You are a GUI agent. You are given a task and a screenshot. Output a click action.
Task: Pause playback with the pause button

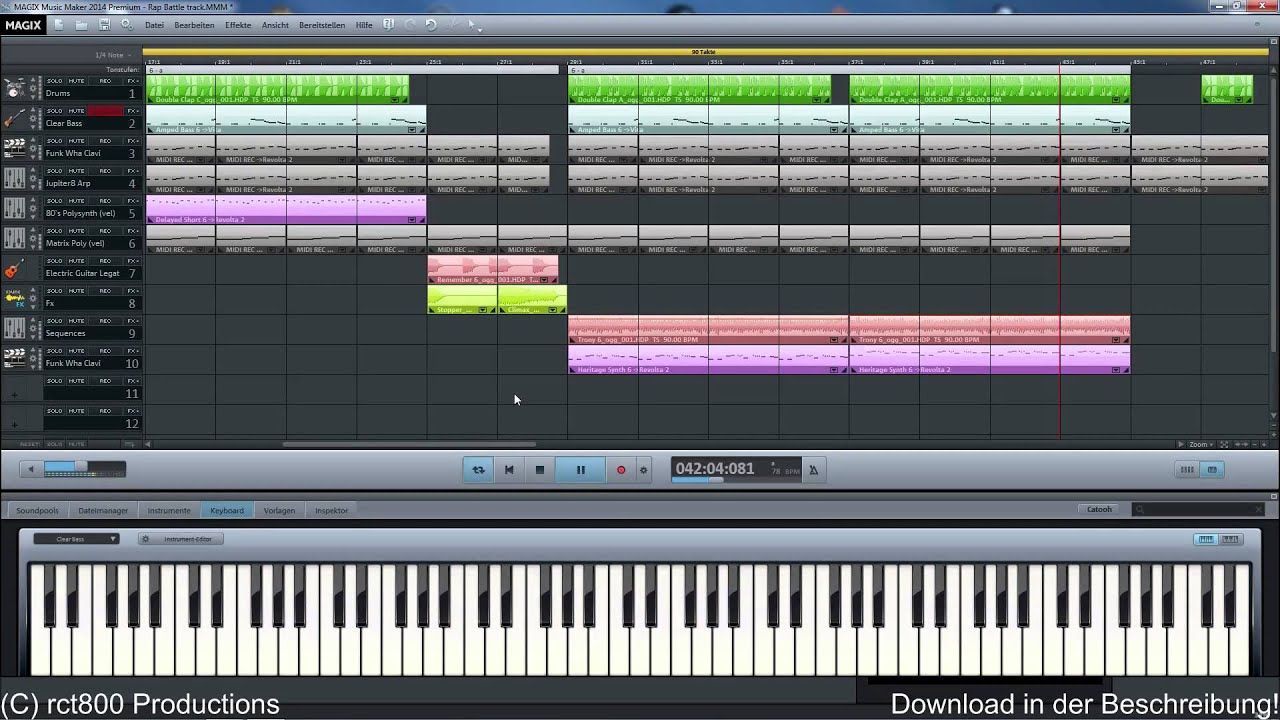580,469
